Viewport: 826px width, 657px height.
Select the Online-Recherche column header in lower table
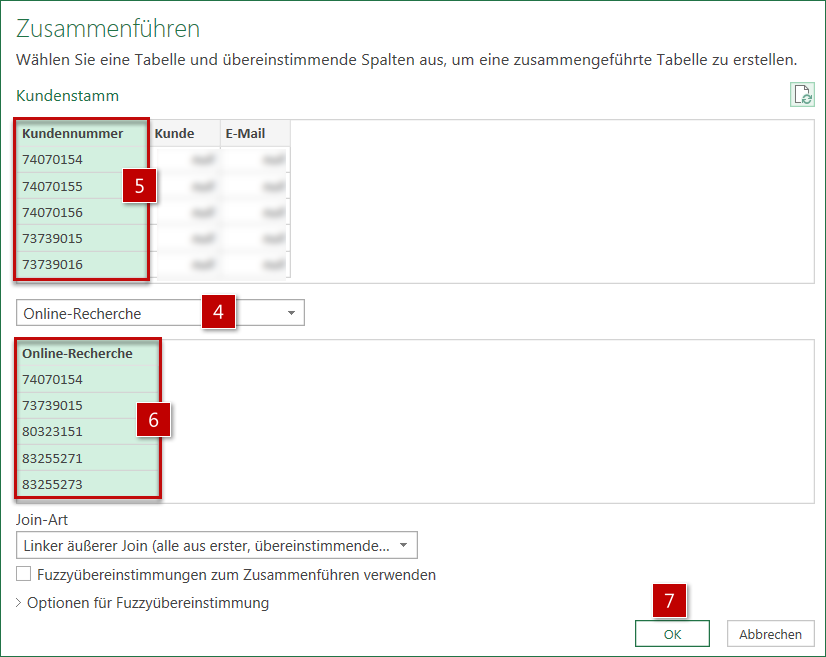point(88,354)
